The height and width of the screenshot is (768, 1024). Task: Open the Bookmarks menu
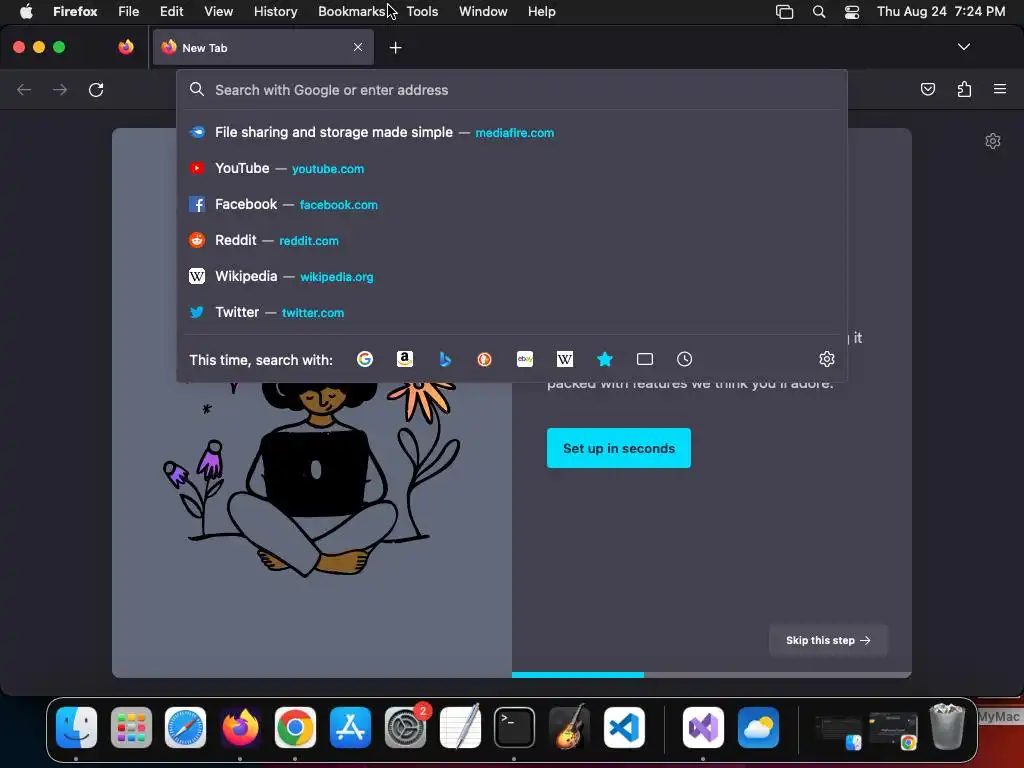click(x=351, y=11)
